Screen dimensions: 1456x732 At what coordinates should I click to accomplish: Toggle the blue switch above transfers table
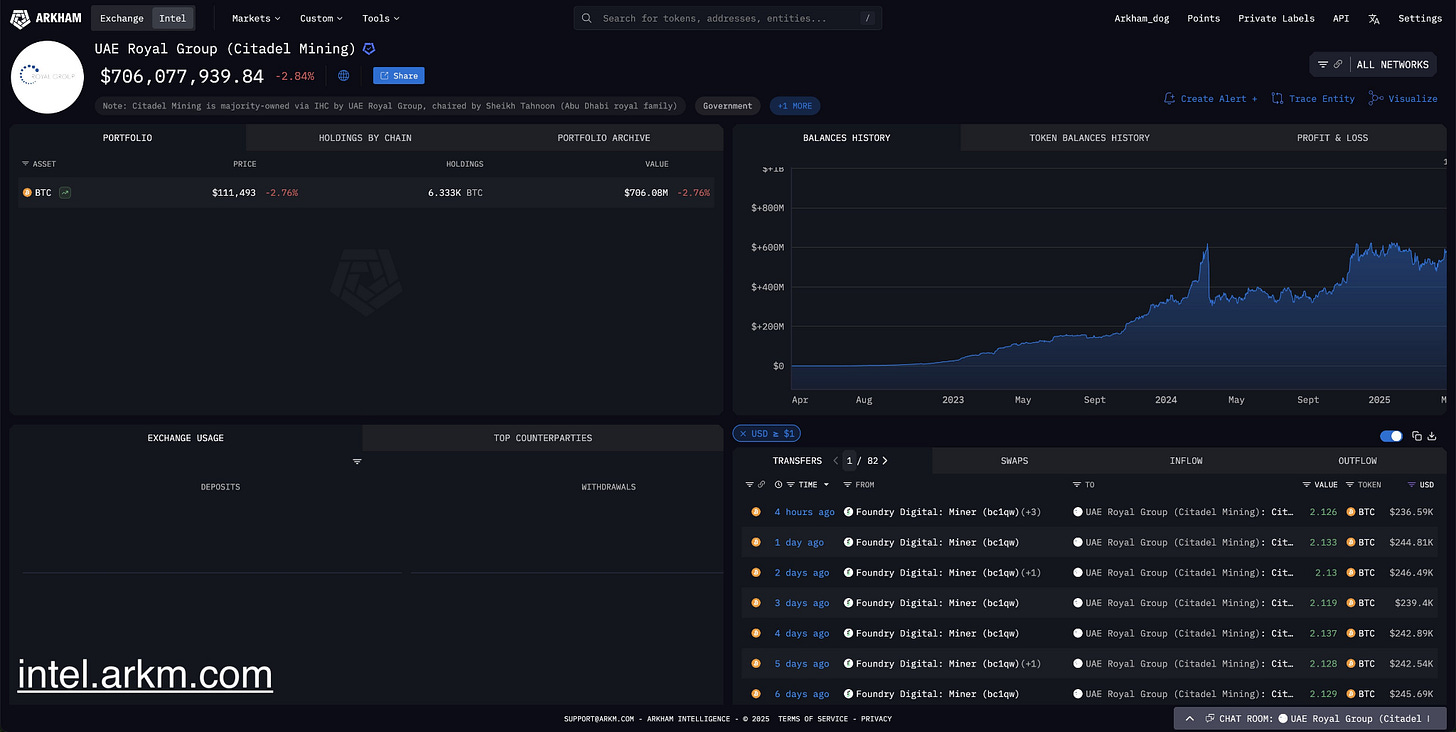tap(1391, 436)
